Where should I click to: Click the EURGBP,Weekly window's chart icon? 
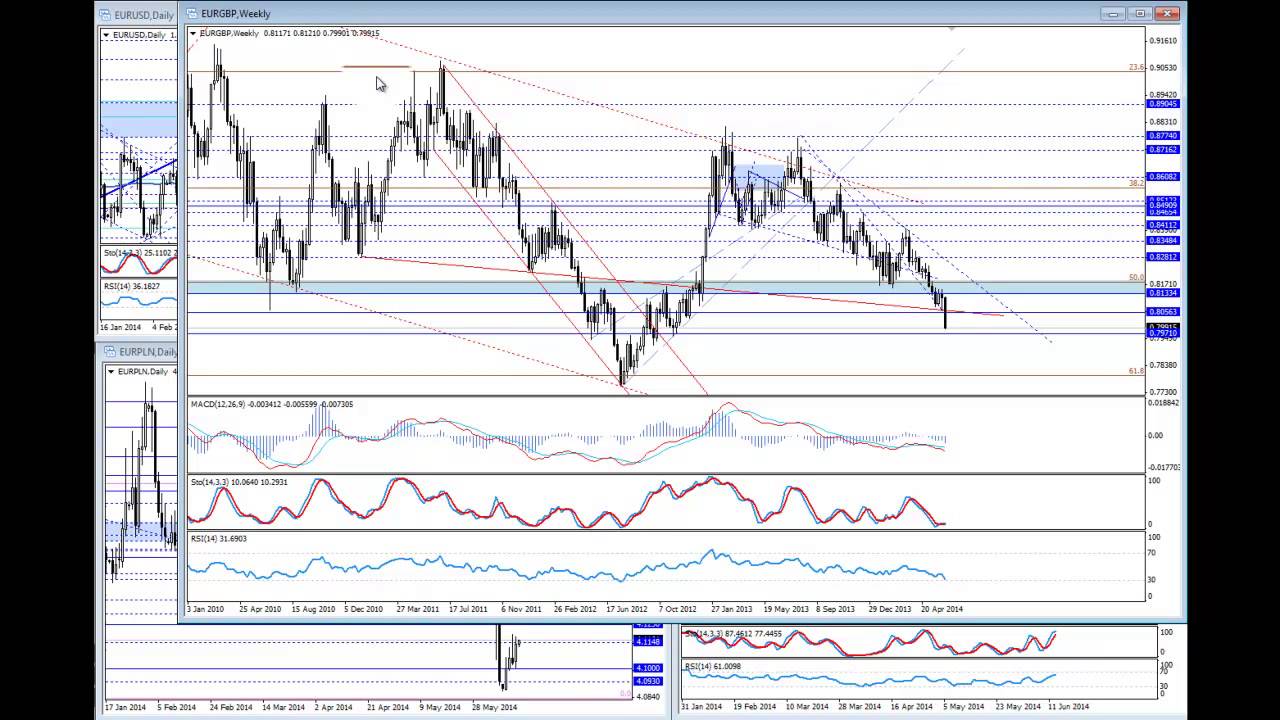[191, 14]
